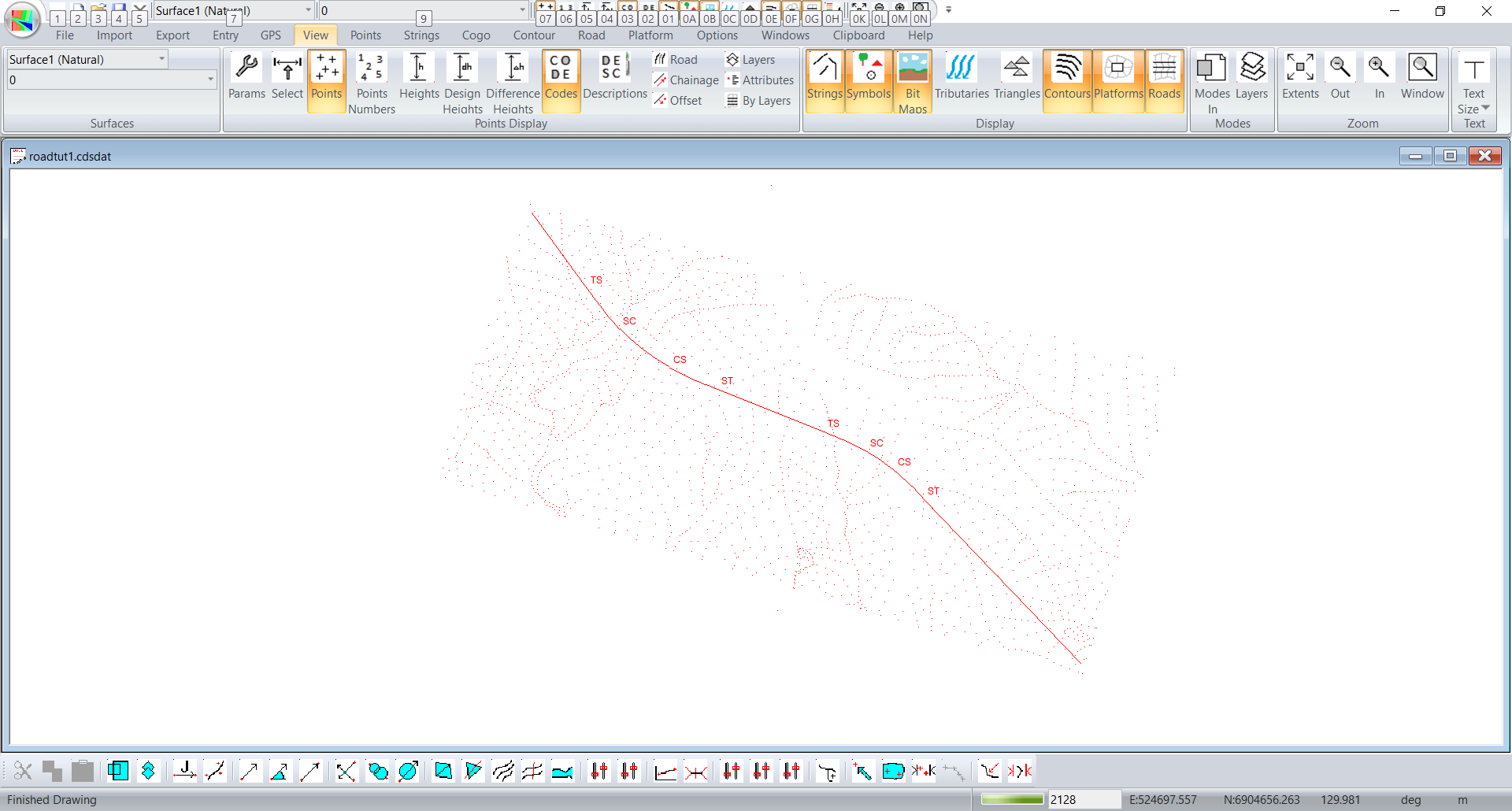Click the 2128 field in status bar
The width and height of the screenshot is (1512, 811).
pyautogui.click(x=1084, y=799)
